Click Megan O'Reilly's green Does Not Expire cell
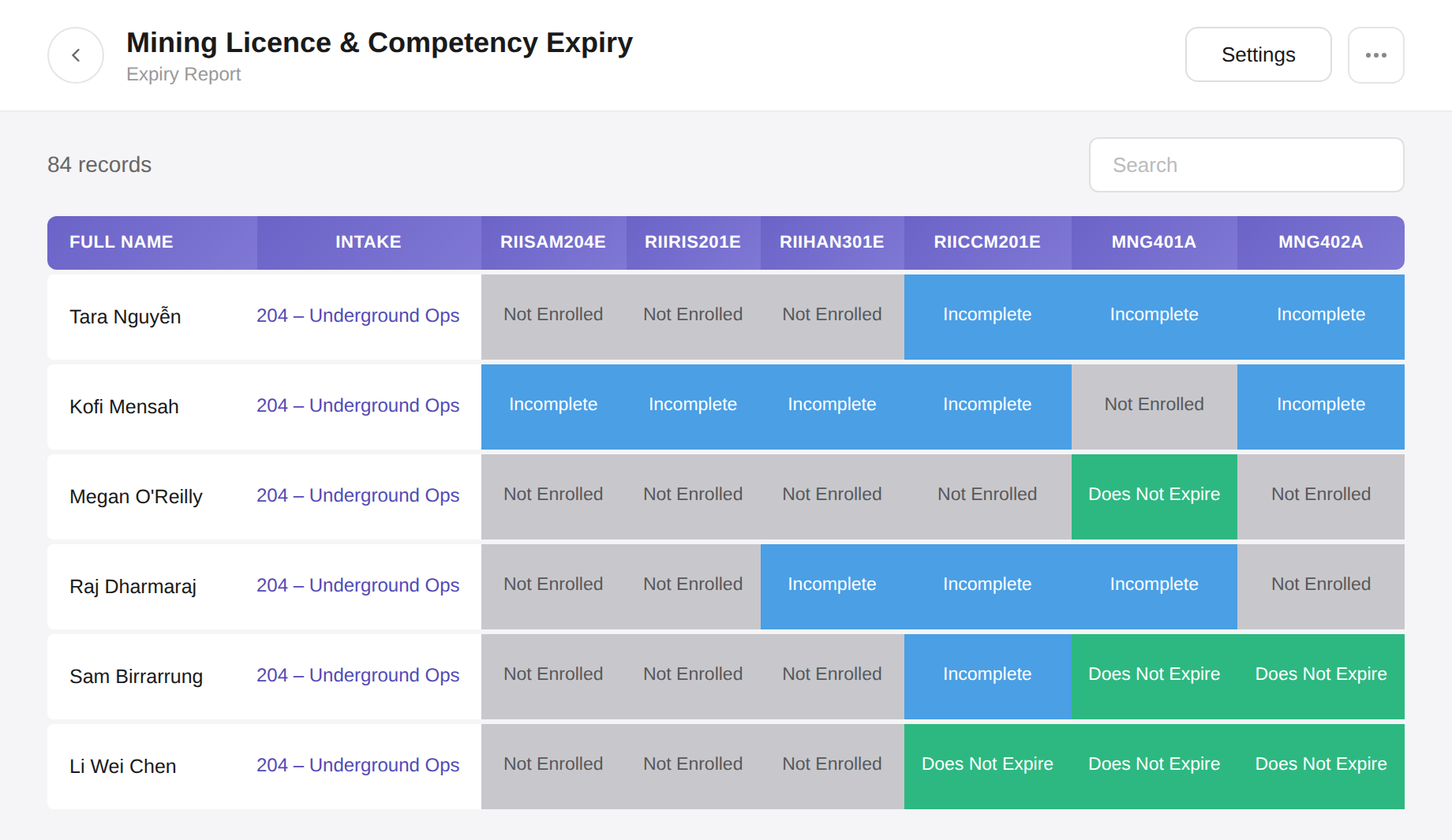This screenshot has width=1452, height=840. pyautogui.click(x=1154, y=497)
